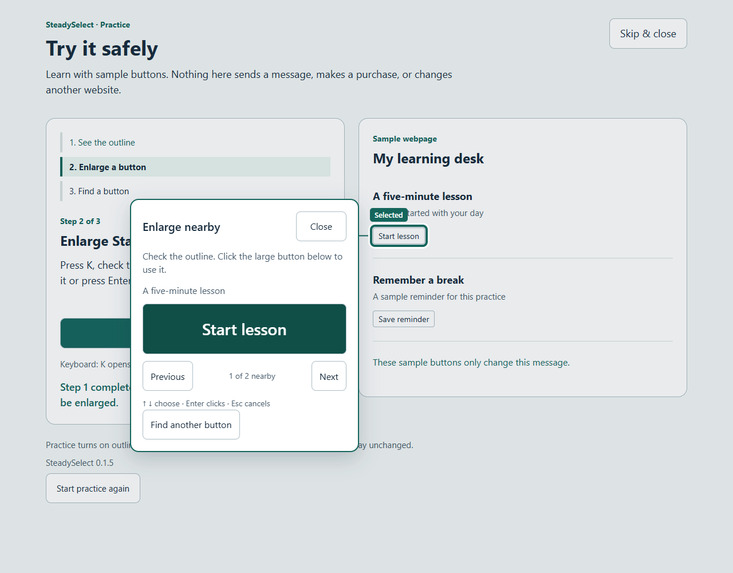Click the sample buttons status message
Image resolution: width=733 pixels, height=573 pixels.
click(x=471, y=363)
